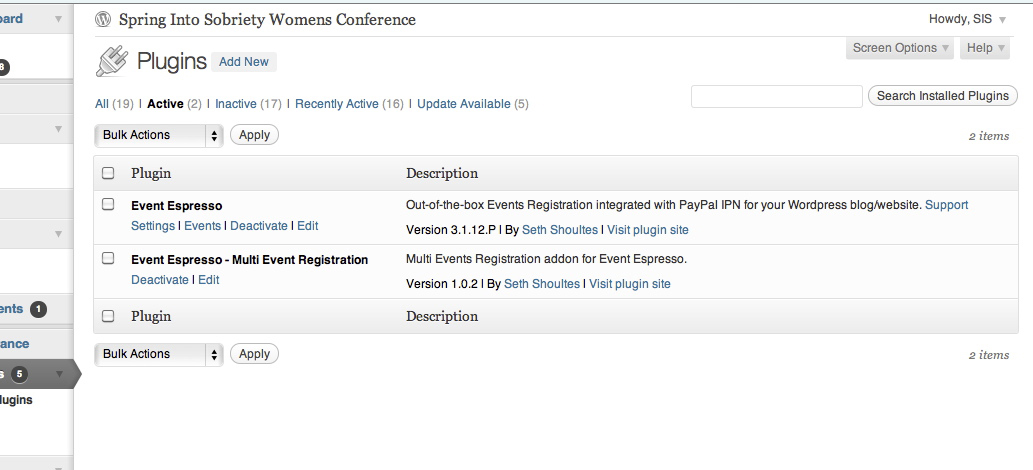Click the Add New plugin button

click(x=244, y=61)
